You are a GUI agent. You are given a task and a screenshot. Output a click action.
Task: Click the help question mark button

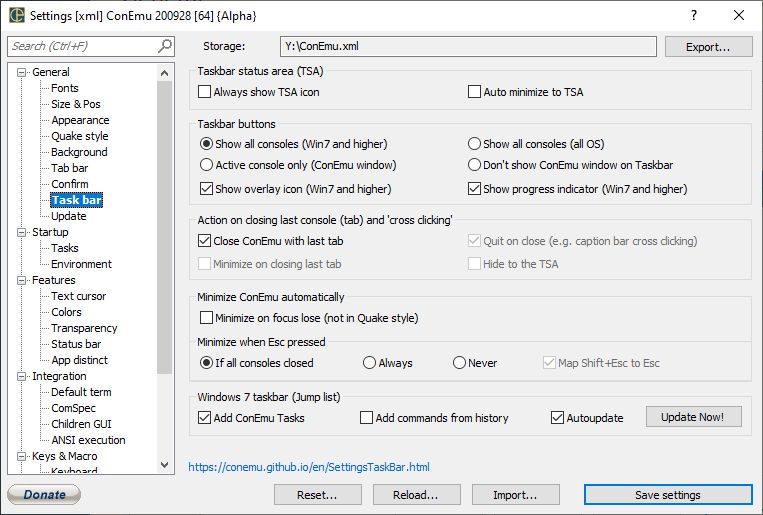tap(693, 15)
